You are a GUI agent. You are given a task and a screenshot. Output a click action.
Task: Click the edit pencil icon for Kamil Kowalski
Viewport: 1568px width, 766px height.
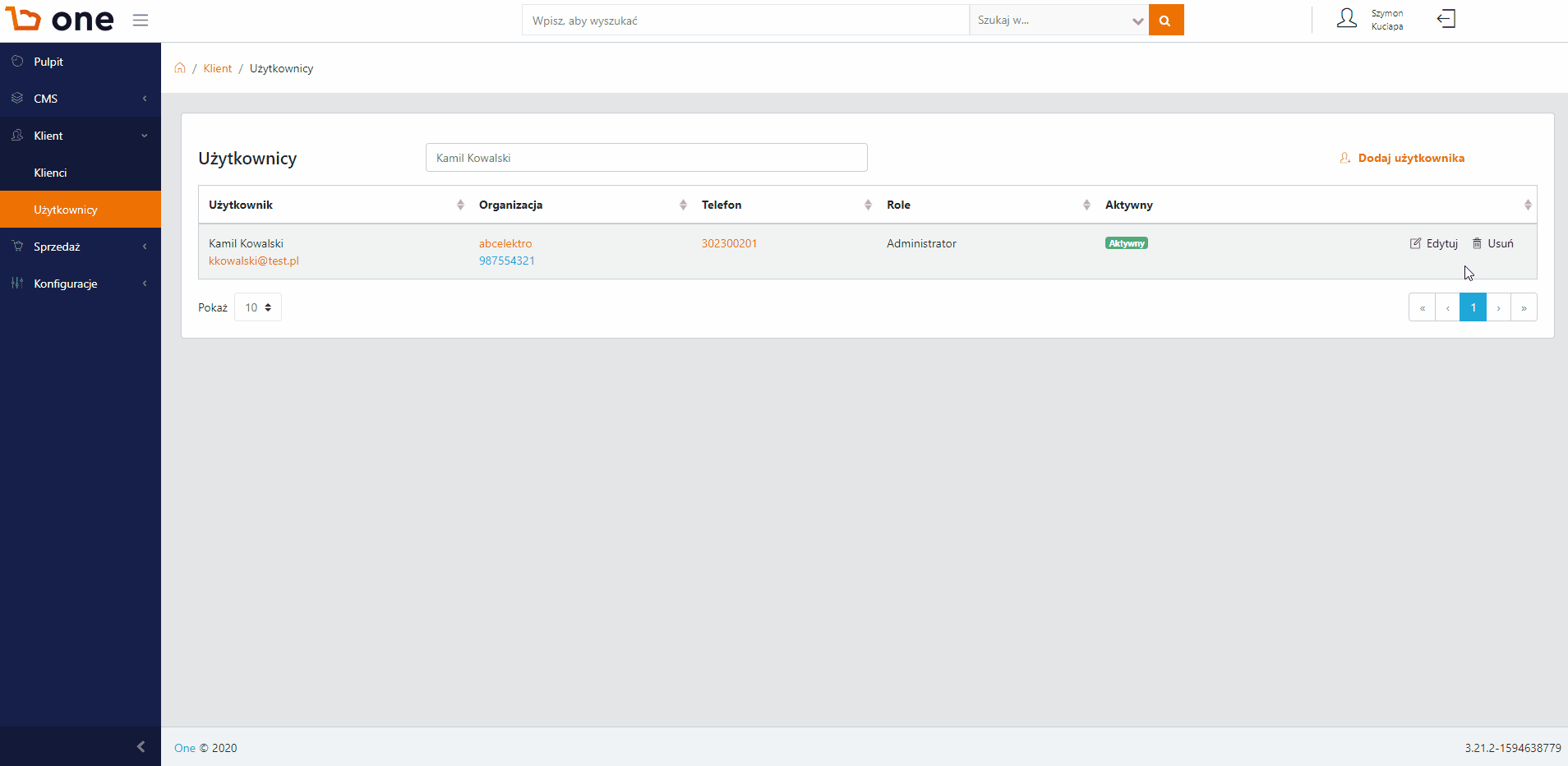[x=1415, y=243]
